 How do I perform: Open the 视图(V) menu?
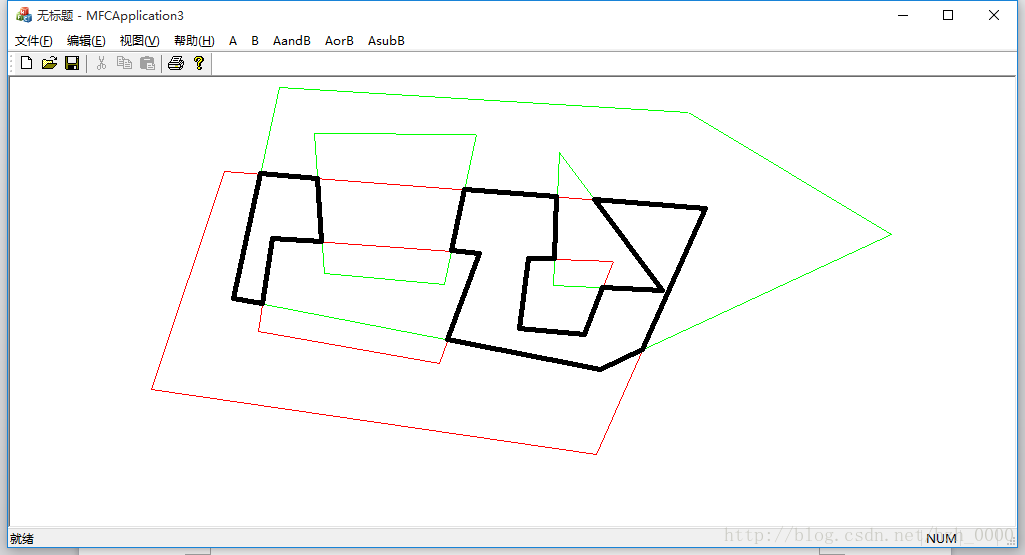click(139, 41)
